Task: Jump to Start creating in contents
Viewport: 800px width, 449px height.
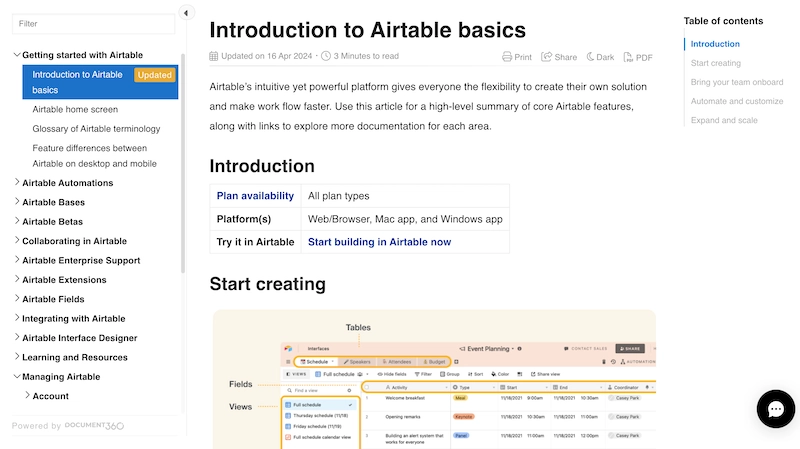Action: 715,63
